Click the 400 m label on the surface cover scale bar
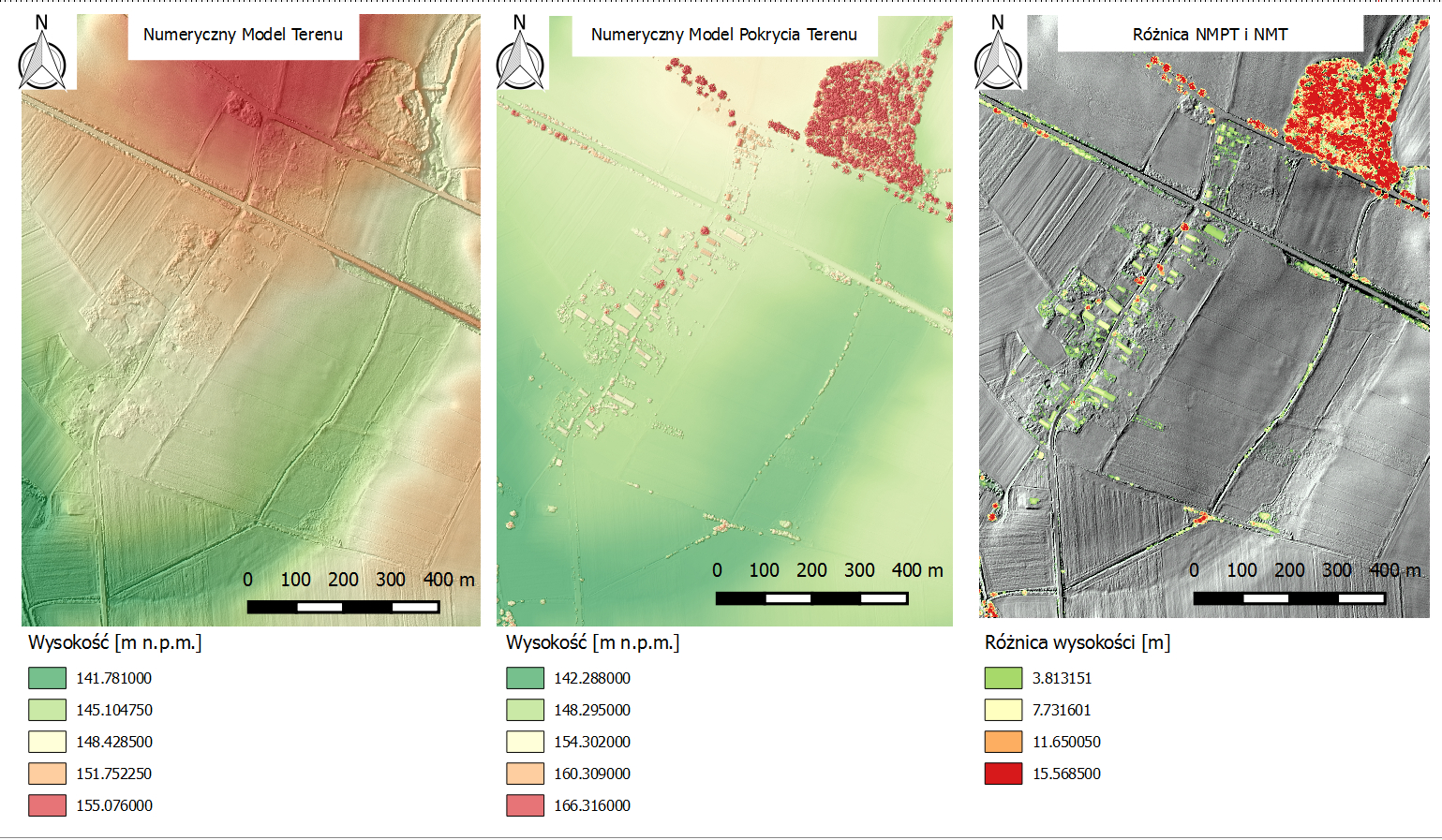The height and width of the screenshot is (840, 1442). (917, 570)
